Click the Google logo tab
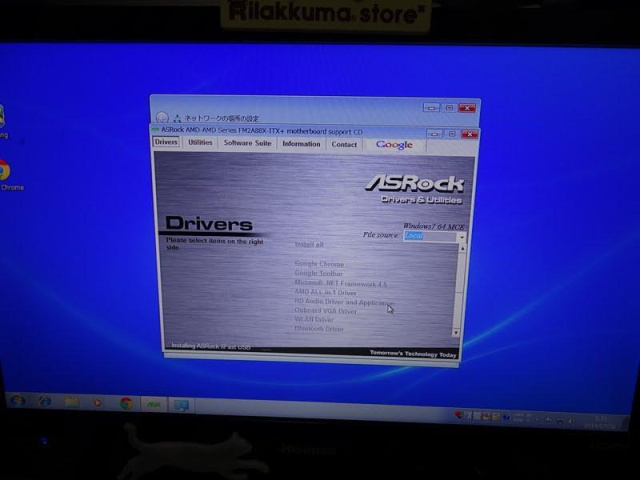The width and height of the screenshot is (640, 480). pos(394,145)
